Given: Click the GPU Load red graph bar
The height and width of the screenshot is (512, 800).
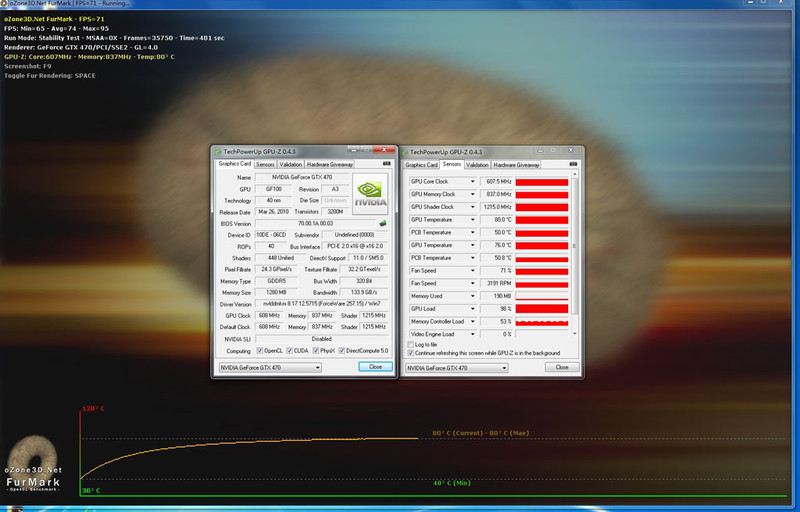Looking at the screenshot, I should [x=542, y=309].
